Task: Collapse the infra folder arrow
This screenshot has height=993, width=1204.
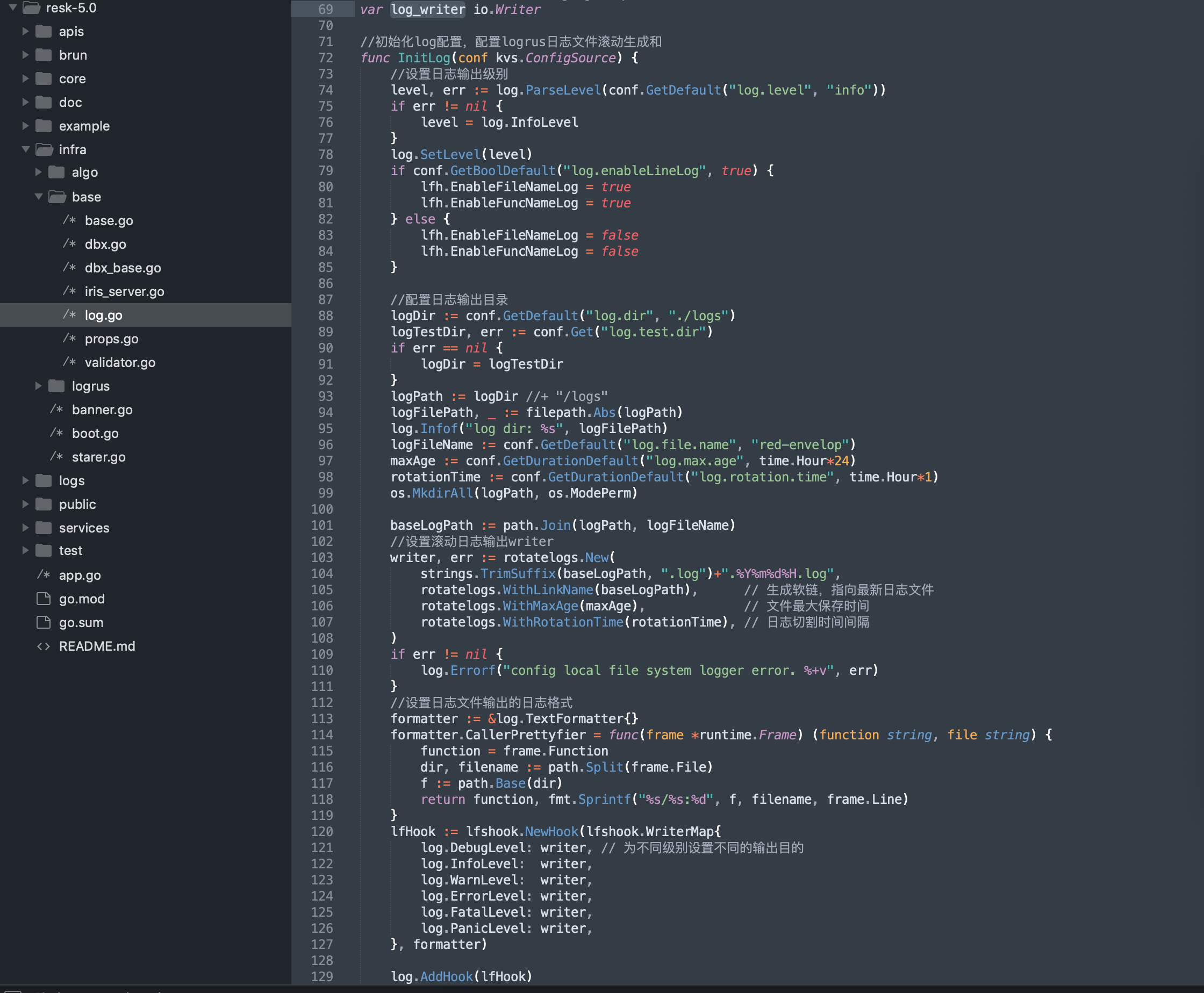Action: point(25,149)
